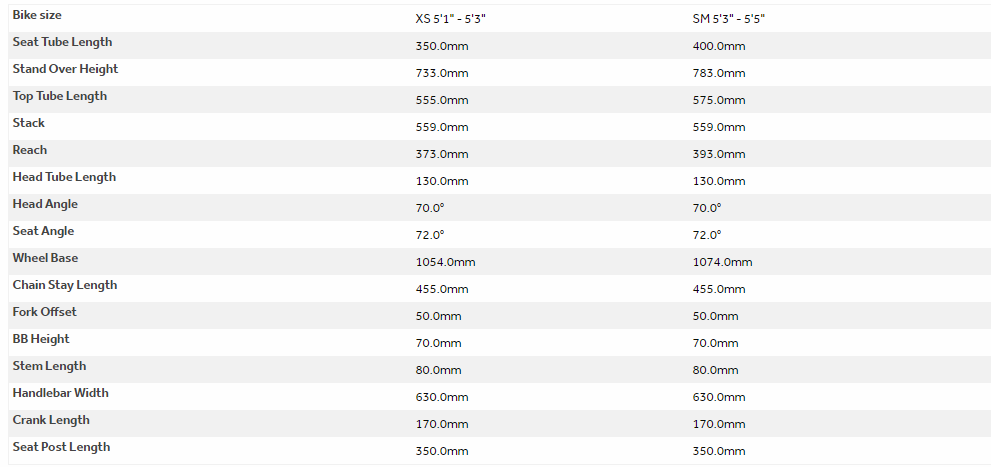Click the Top Tube Length label

pos(59,96)
